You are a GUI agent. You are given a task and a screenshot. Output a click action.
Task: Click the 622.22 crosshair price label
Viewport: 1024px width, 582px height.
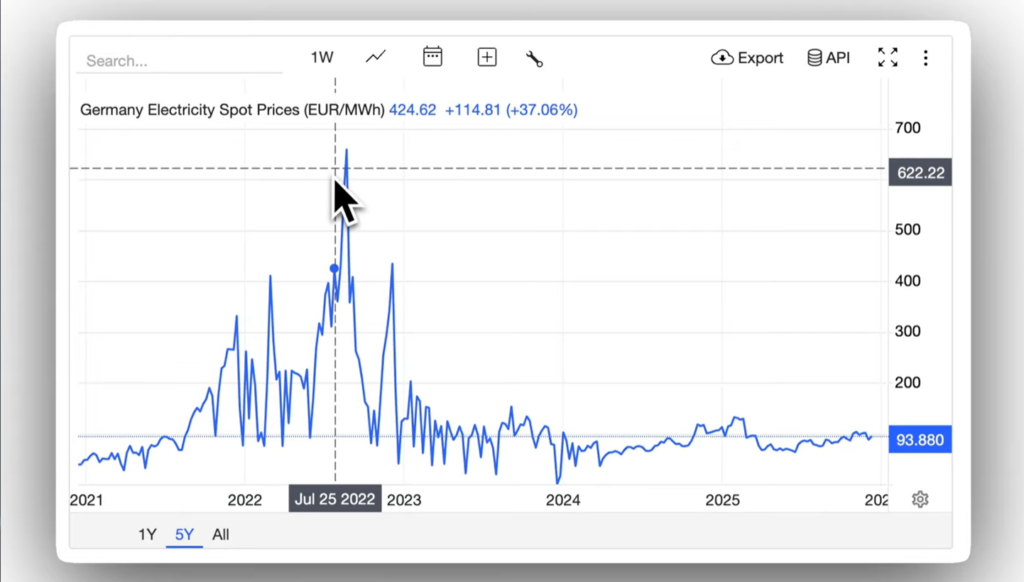coord(919,173)
